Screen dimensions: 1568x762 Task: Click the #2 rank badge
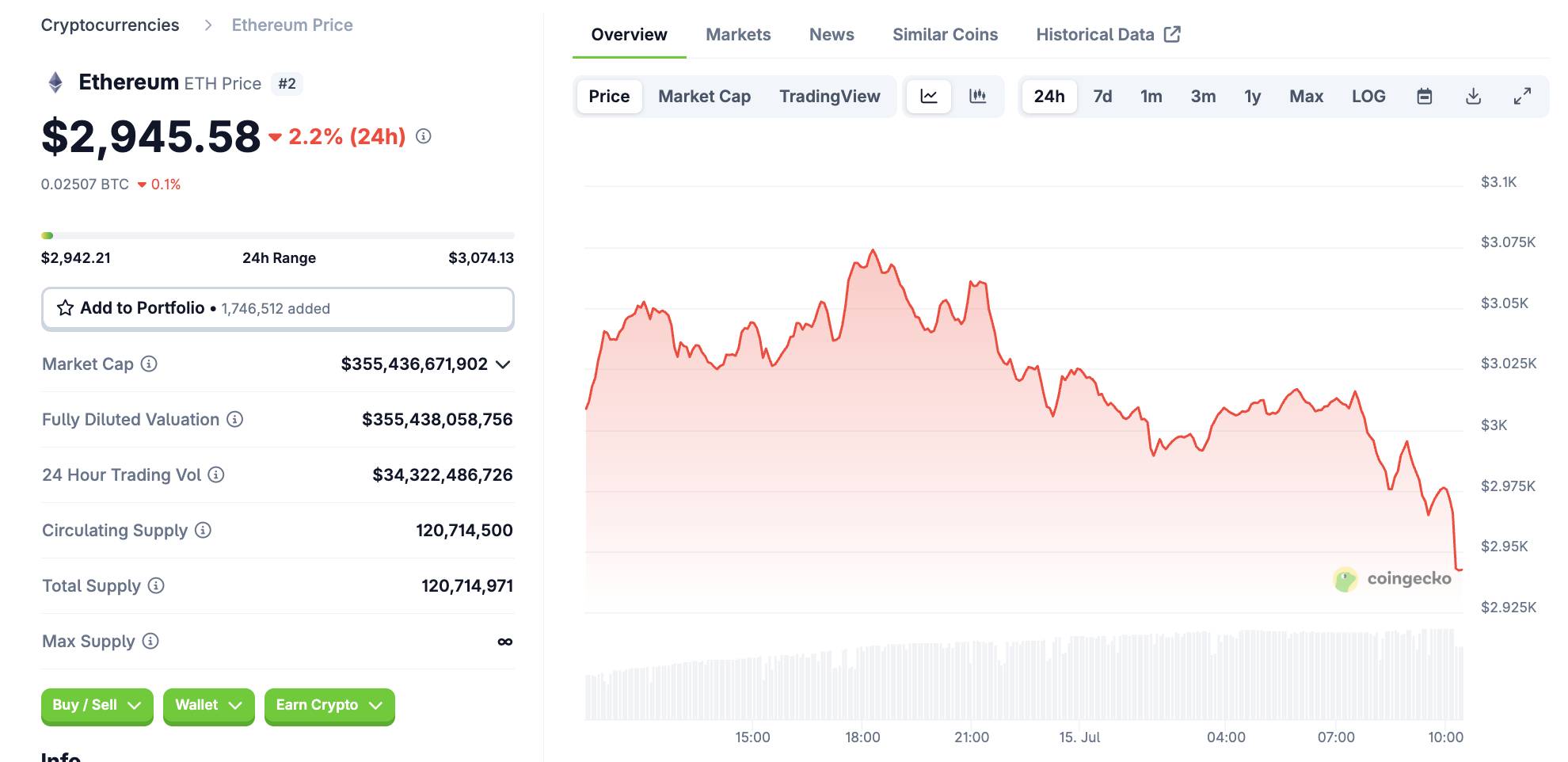click(287, 83)
